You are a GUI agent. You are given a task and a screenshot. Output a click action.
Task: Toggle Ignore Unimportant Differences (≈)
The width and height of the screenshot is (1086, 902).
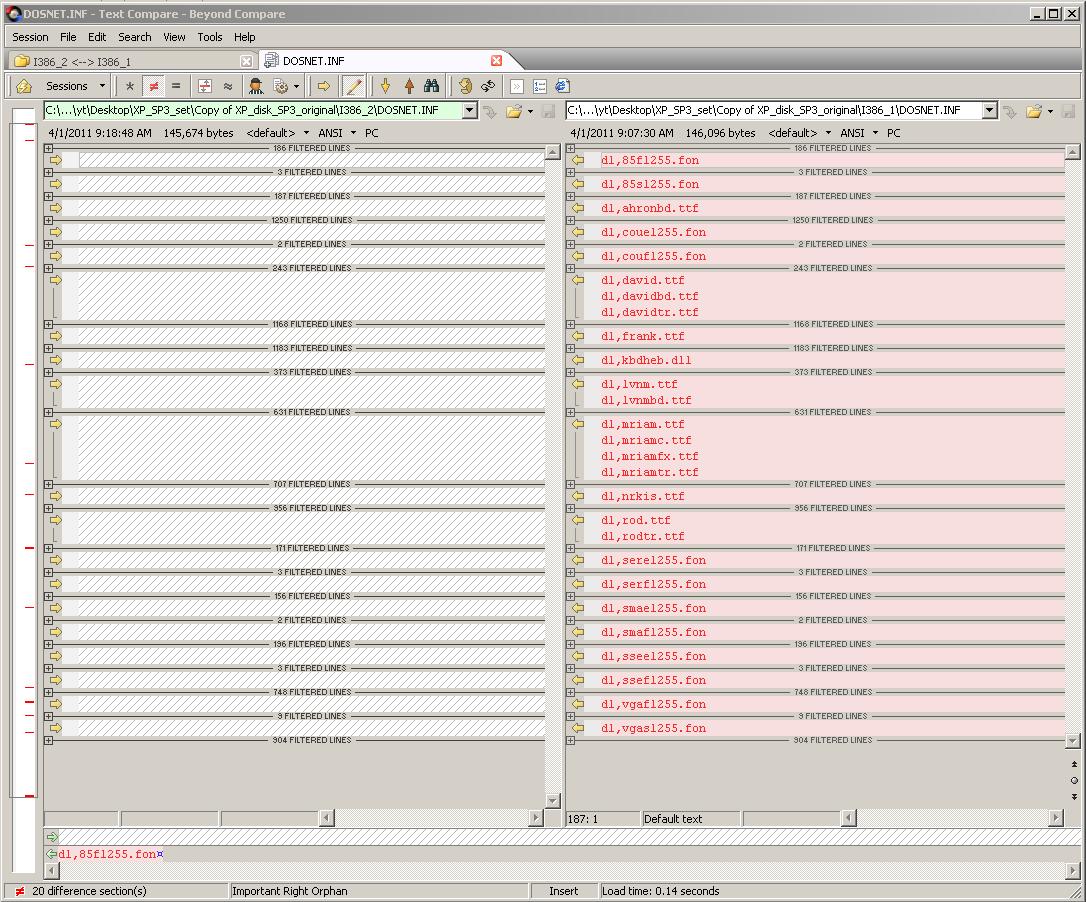coord(228,86)
